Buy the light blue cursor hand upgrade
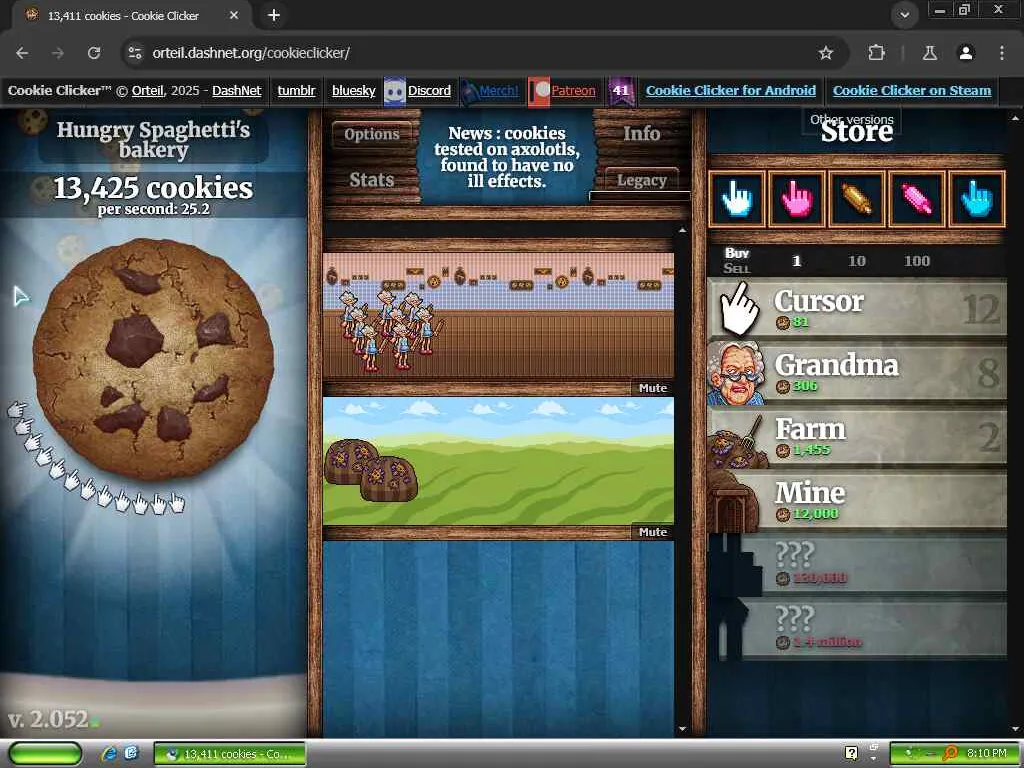 (976, 199)
